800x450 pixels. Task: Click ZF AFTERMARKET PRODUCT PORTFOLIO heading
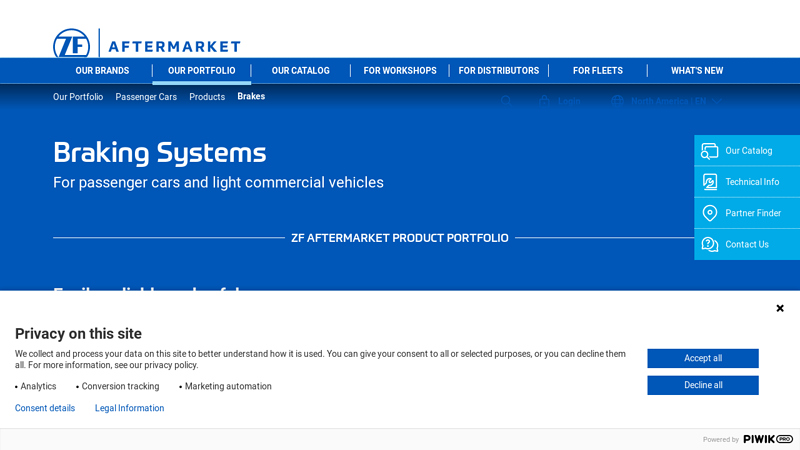(399, 238)
